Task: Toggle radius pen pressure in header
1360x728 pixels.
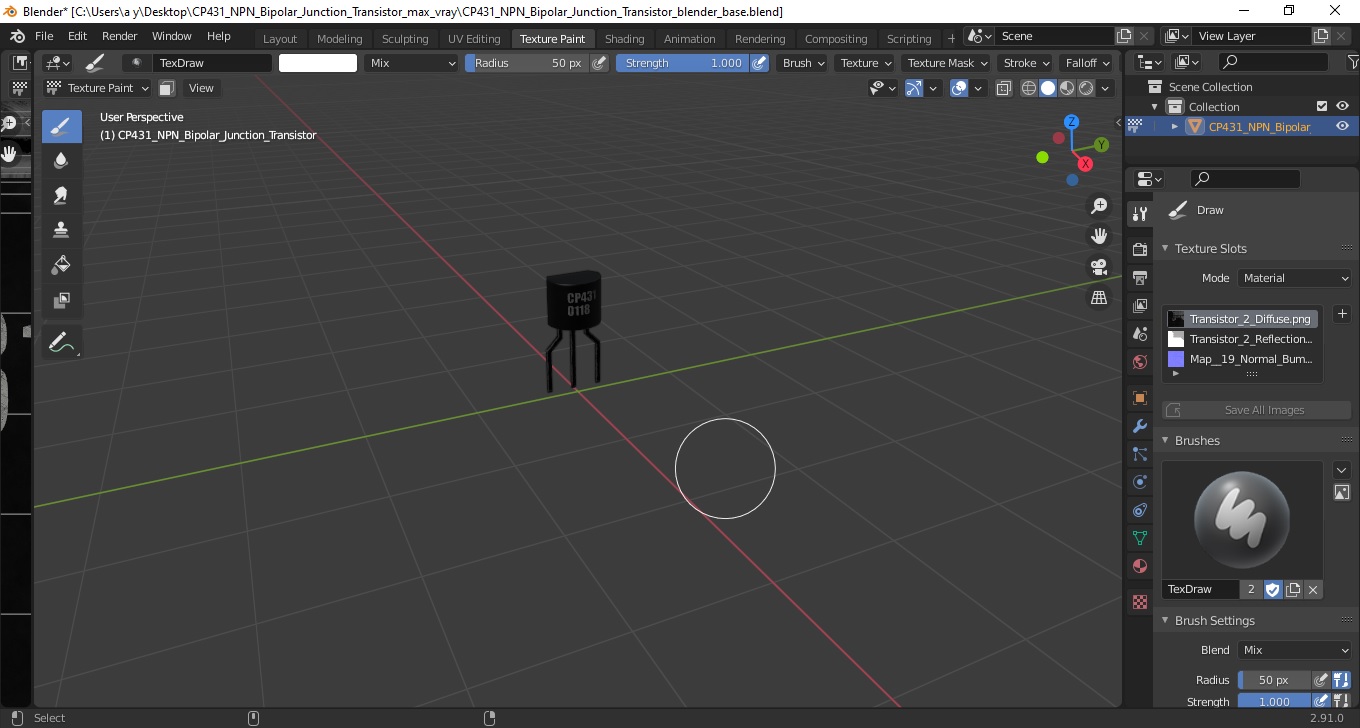Action: click(x=599, y=63)
